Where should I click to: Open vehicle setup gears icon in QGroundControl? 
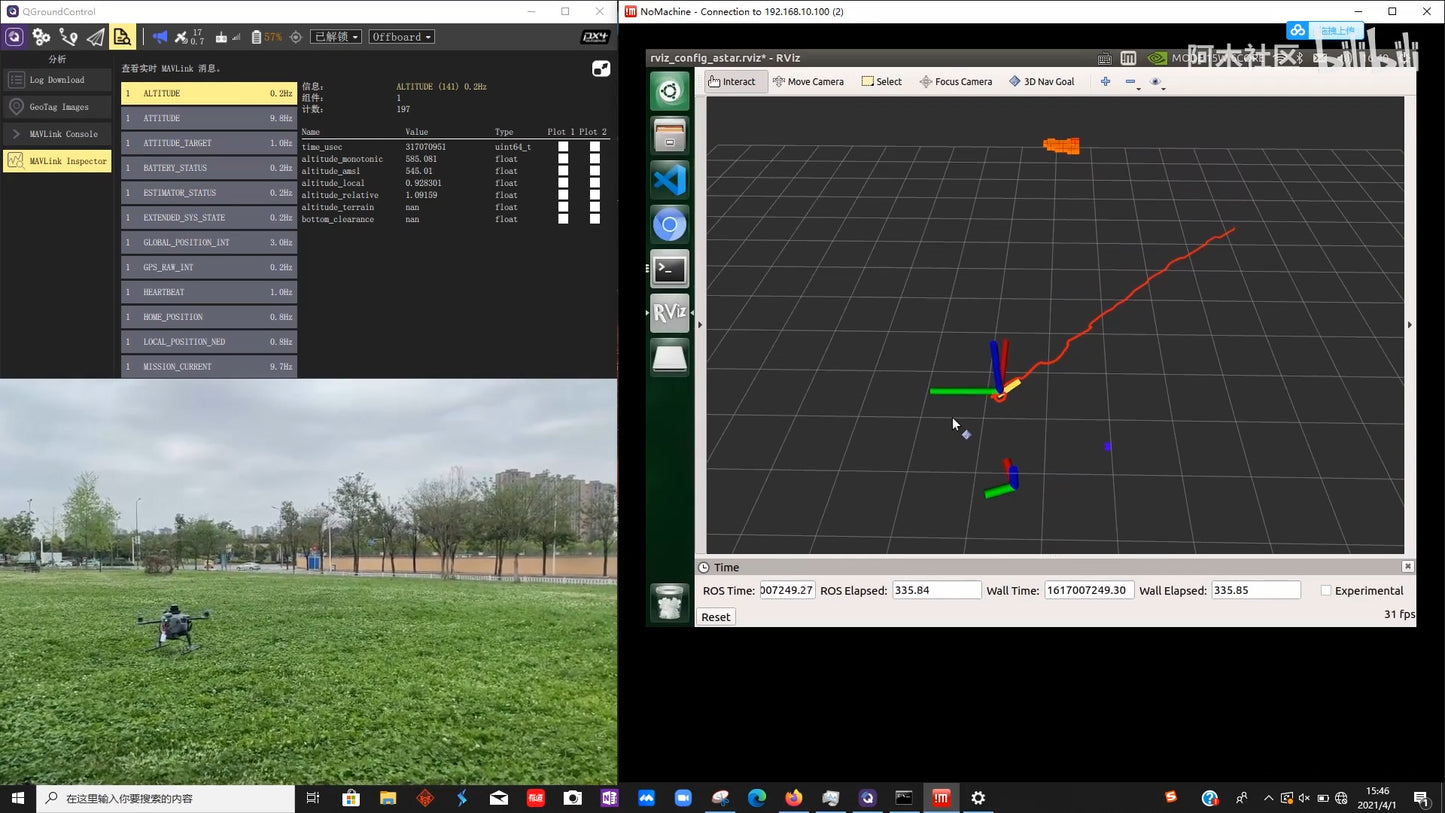click(41, 37)
